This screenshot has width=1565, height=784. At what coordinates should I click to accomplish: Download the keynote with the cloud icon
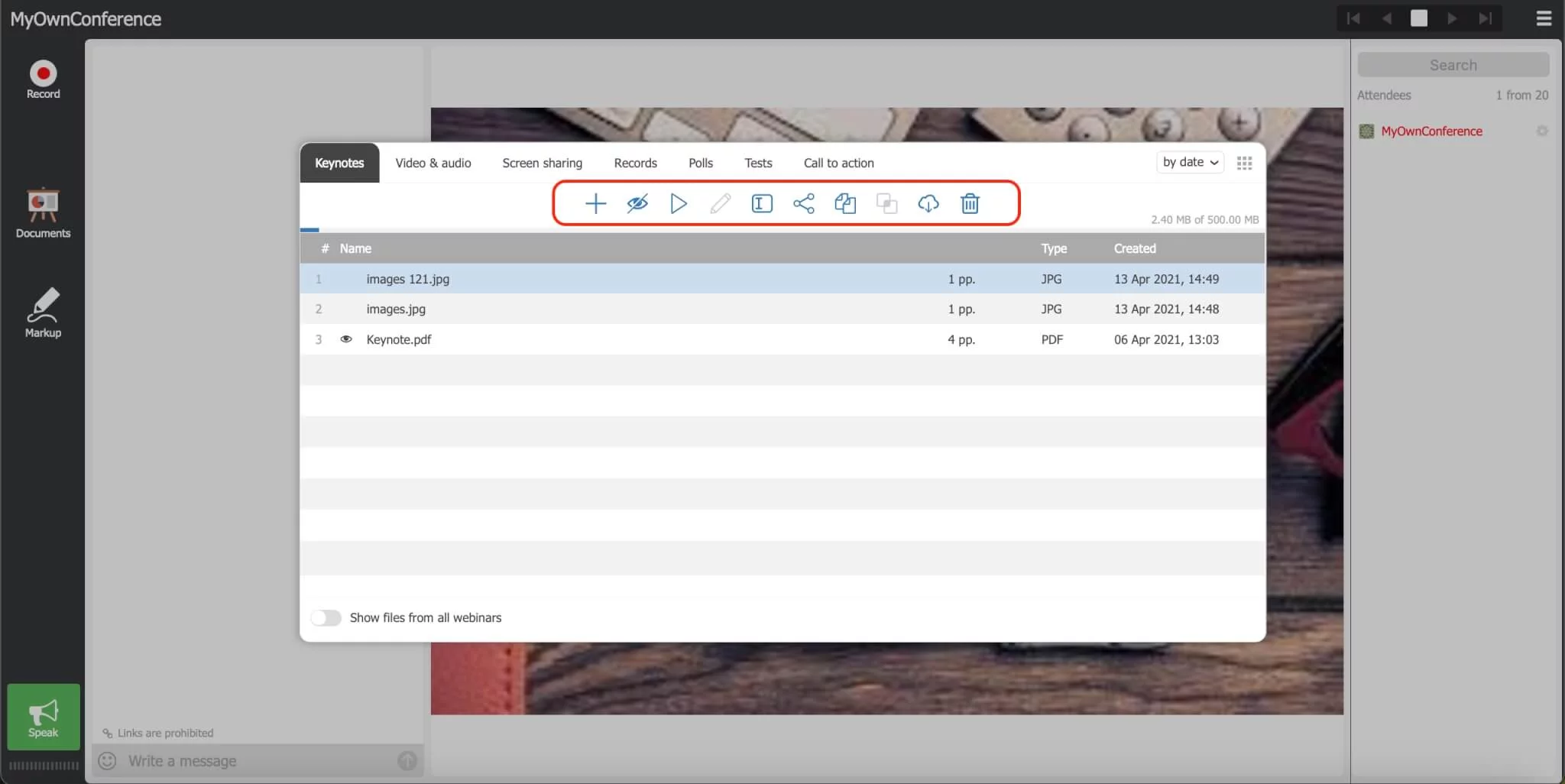(x=928, y=203)
